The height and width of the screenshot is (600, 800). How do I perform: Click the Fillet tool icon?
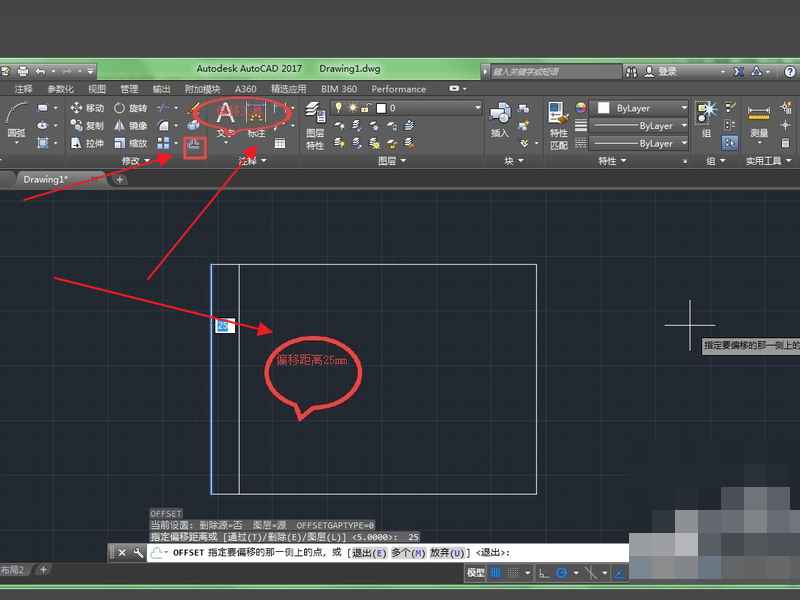[x=163, y=126]
